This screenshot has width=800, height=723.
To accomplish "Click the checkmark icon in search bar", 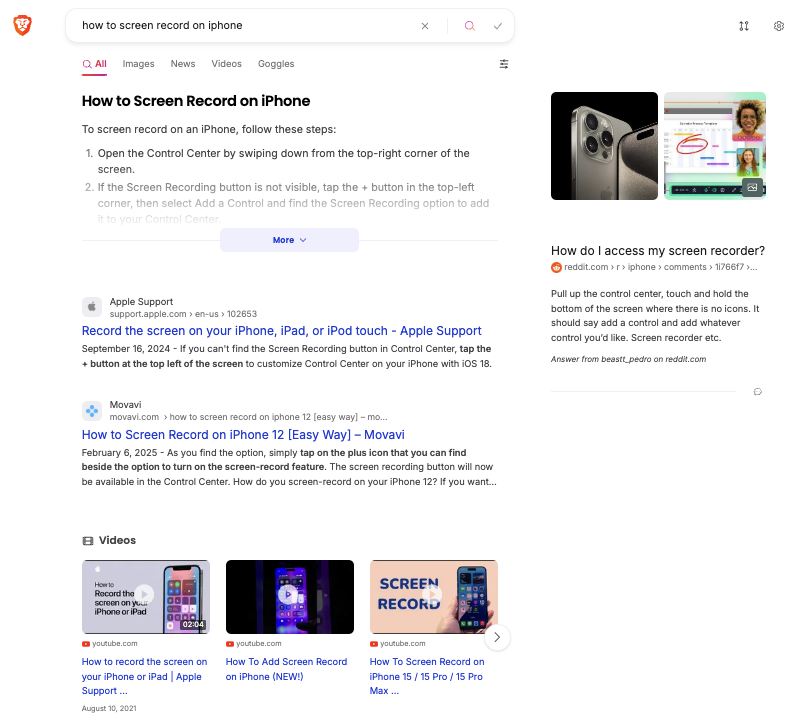I will point(498,26).
